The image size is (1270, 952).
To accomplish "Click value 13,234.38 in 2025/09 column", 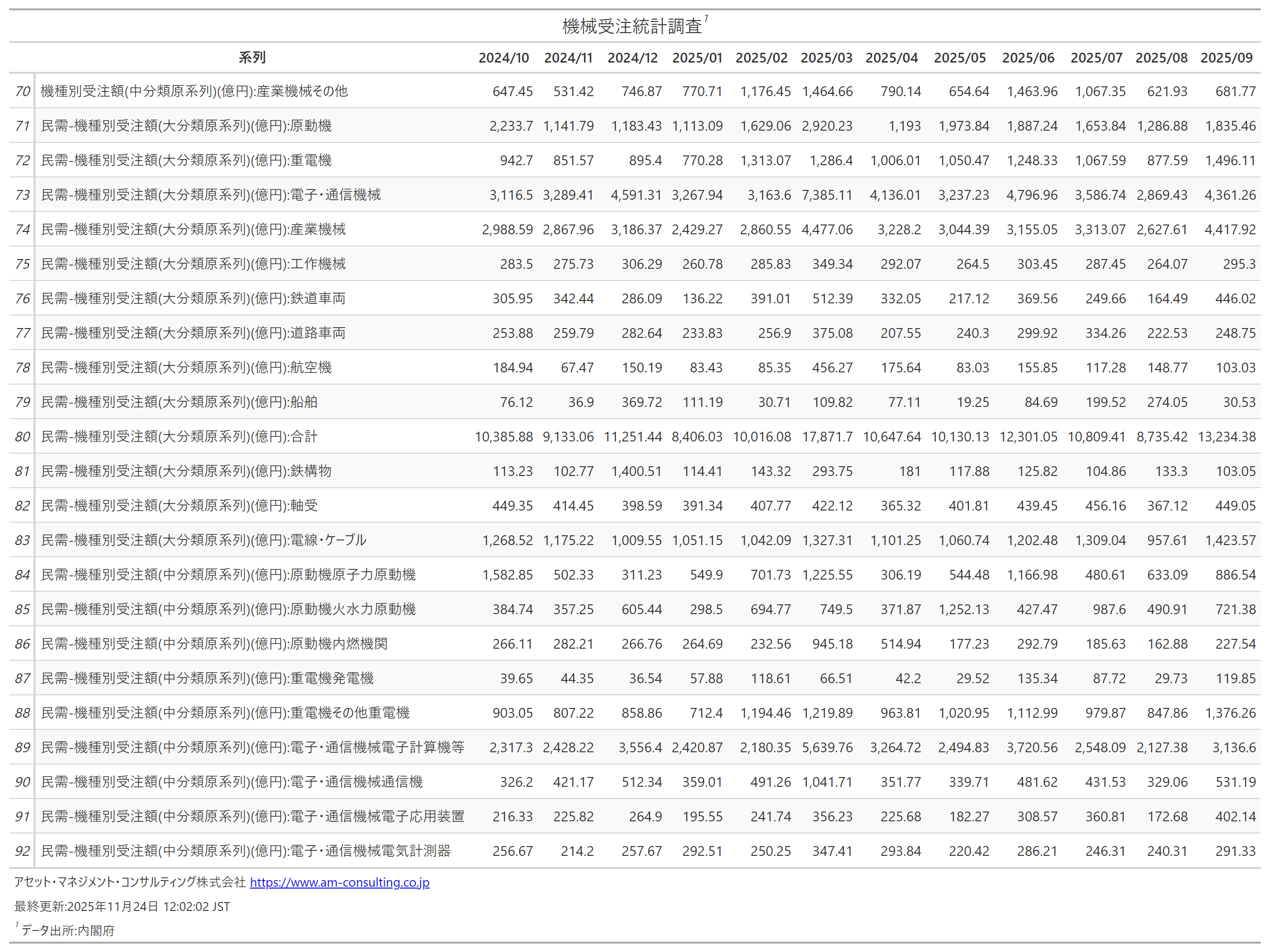I will (1227, 437).
